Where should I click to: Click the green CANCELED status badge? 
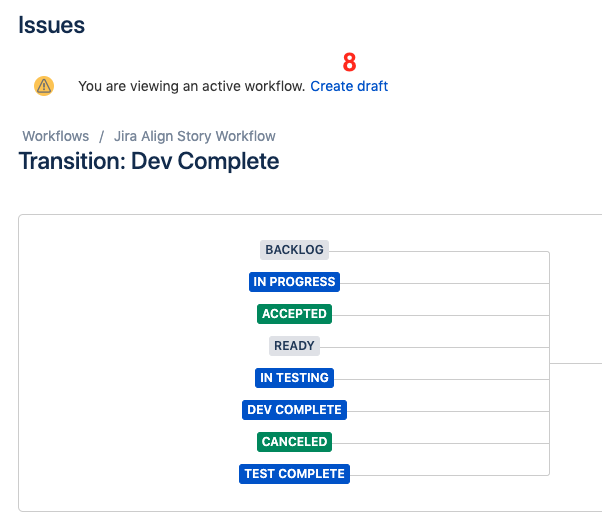coord(294,442)
